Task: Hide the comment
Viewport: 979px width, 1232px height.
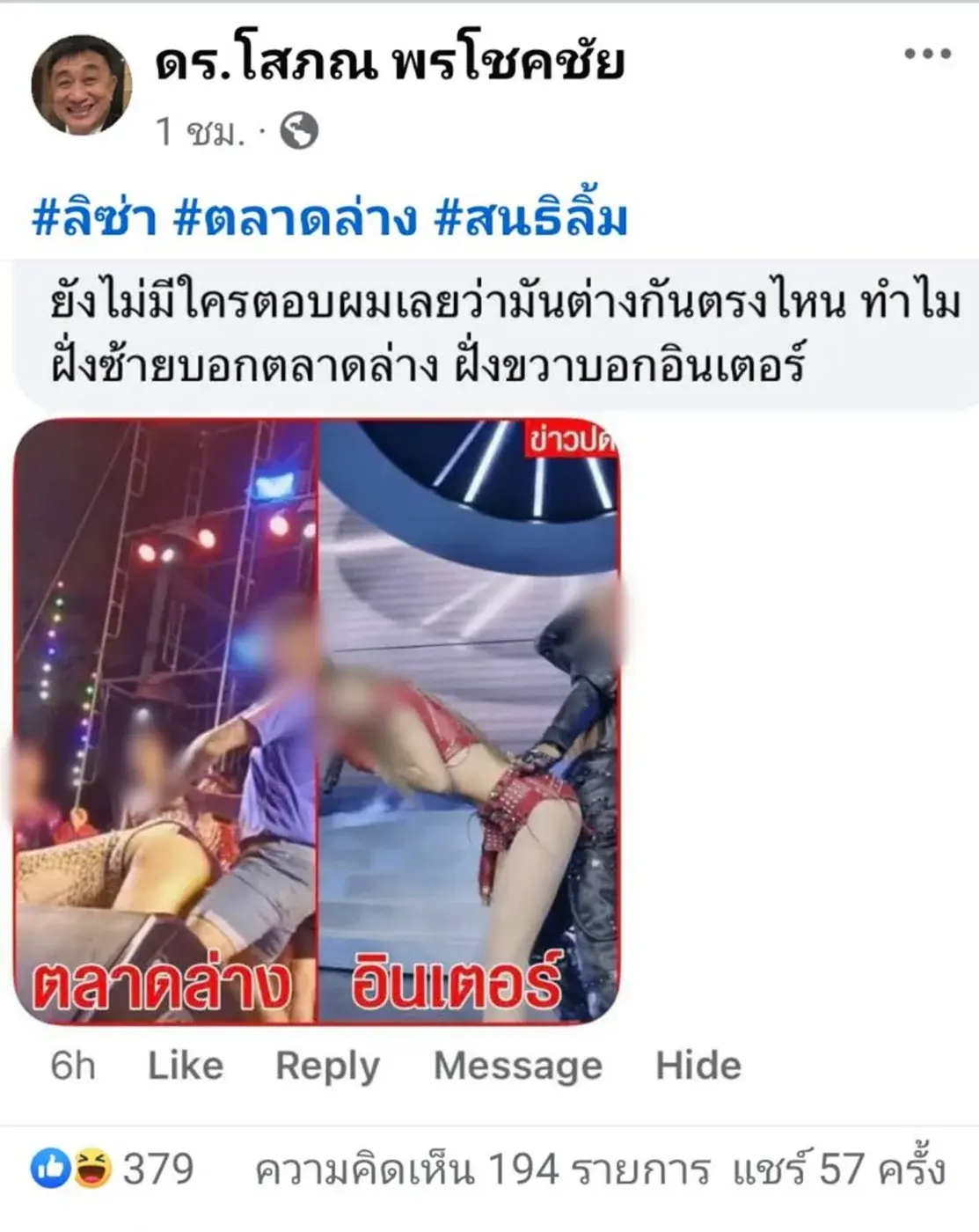Action: coord(698,1066)
